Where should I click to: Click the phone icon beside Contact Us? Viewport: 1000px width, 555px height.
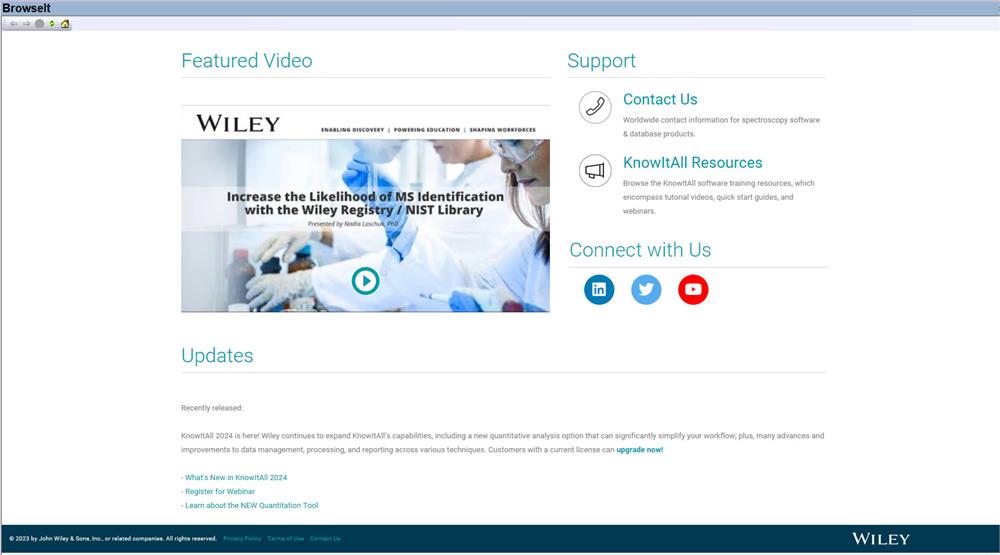click(x=595, y=107)
